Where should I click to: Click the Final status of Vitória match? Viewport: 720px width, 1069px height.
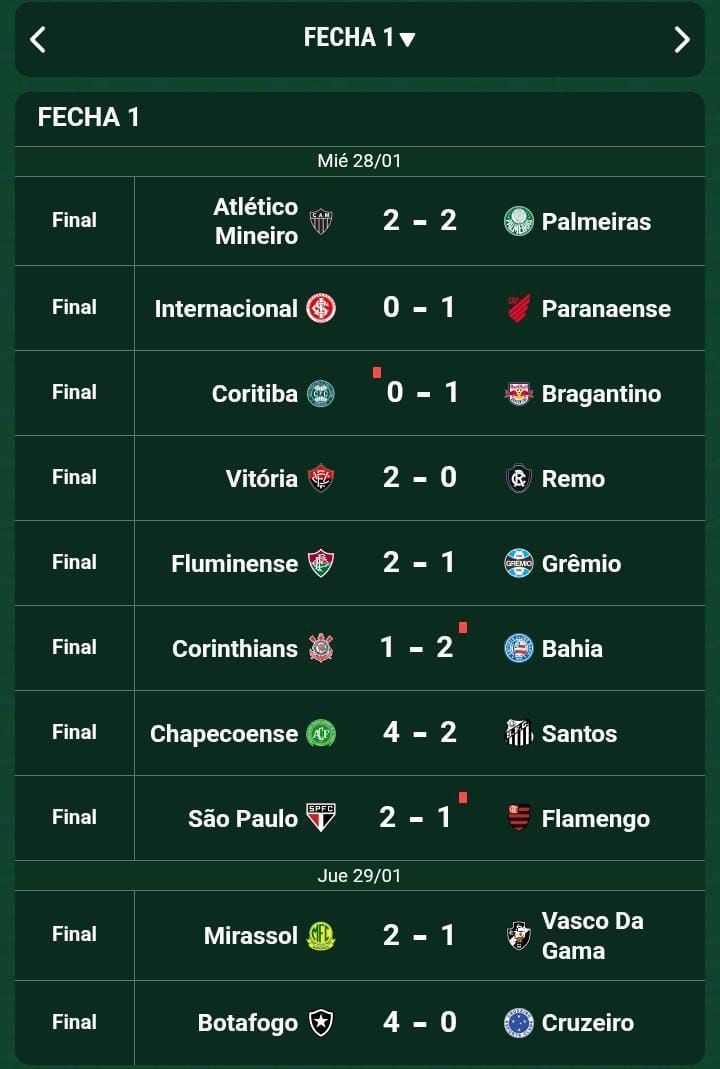[x=74, y=477]
